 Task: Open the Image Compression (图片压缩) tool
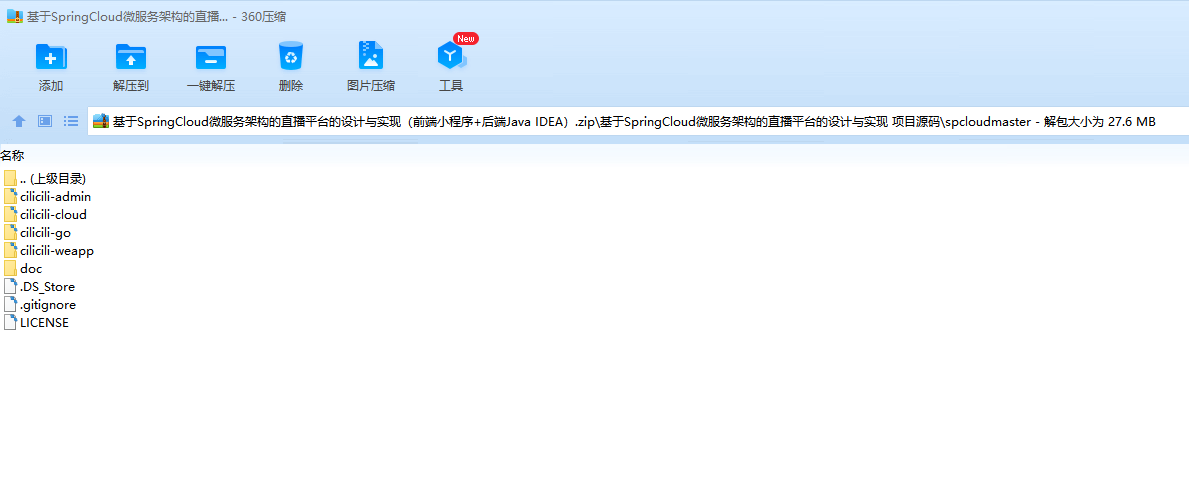coord(371,56)
